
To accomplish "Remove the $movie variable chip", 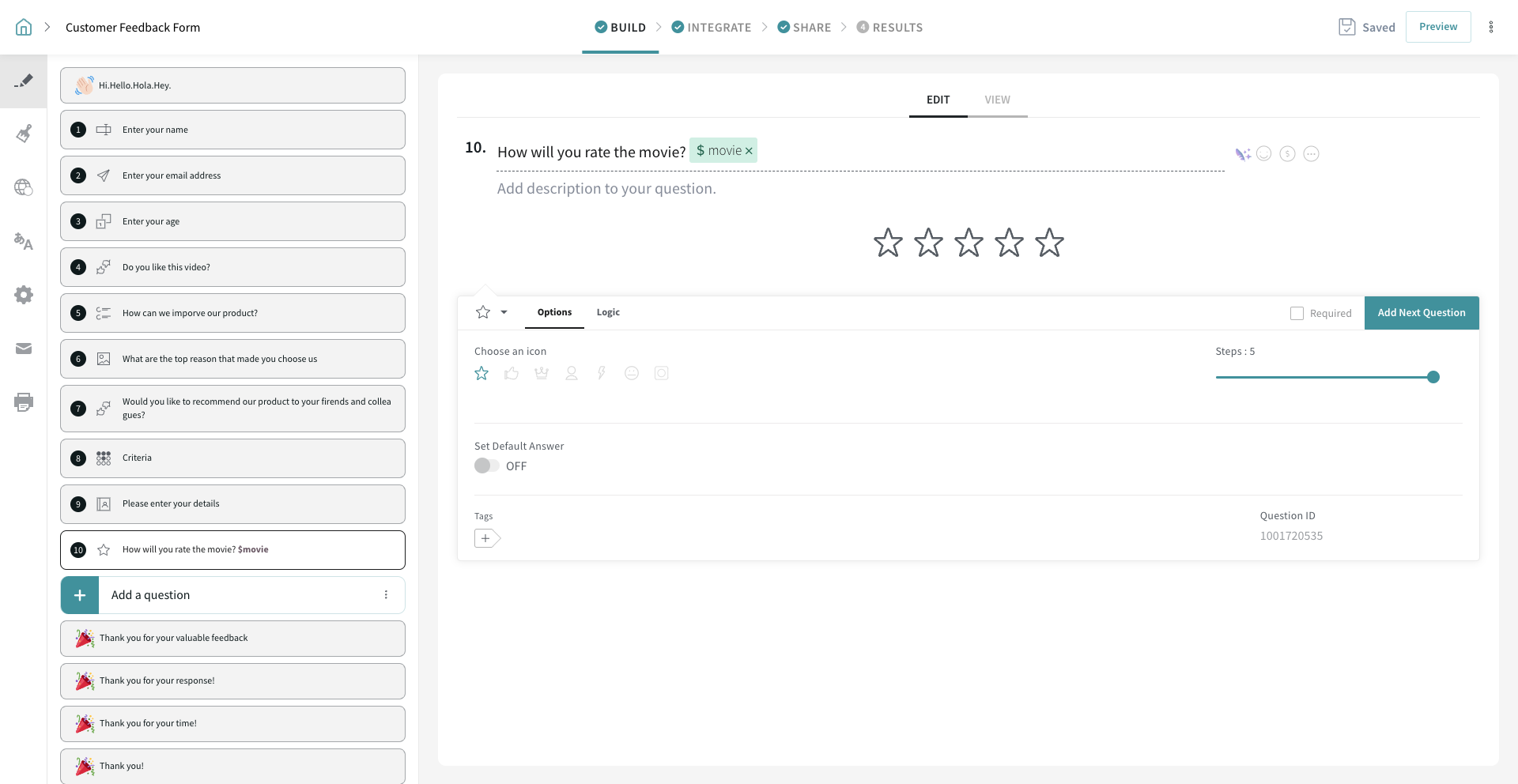I will click(x=749, y=151).
